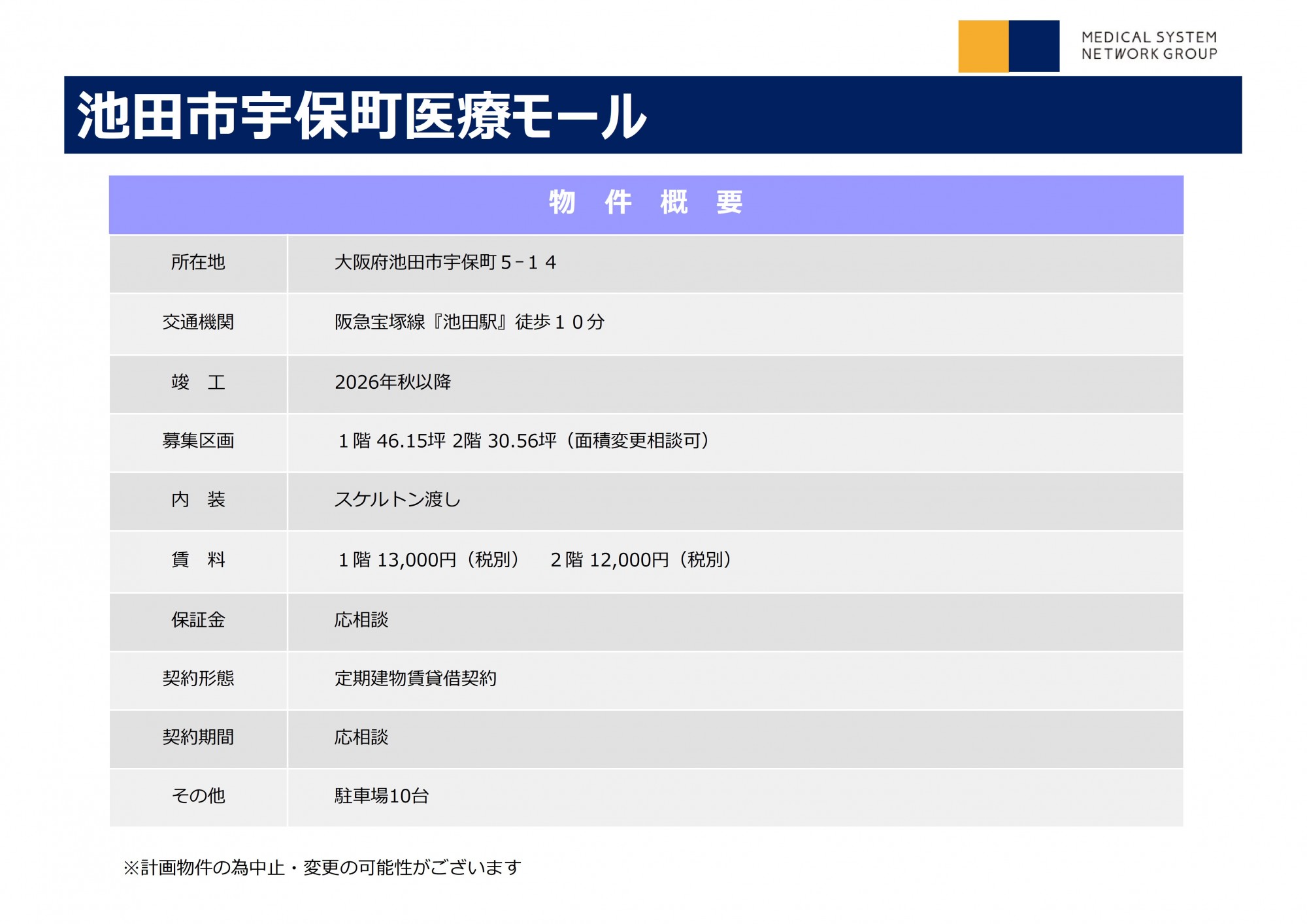Click the 定期建物賃貸借契約 contract type
Viewport: 1307px width, 924px height.
416,679
